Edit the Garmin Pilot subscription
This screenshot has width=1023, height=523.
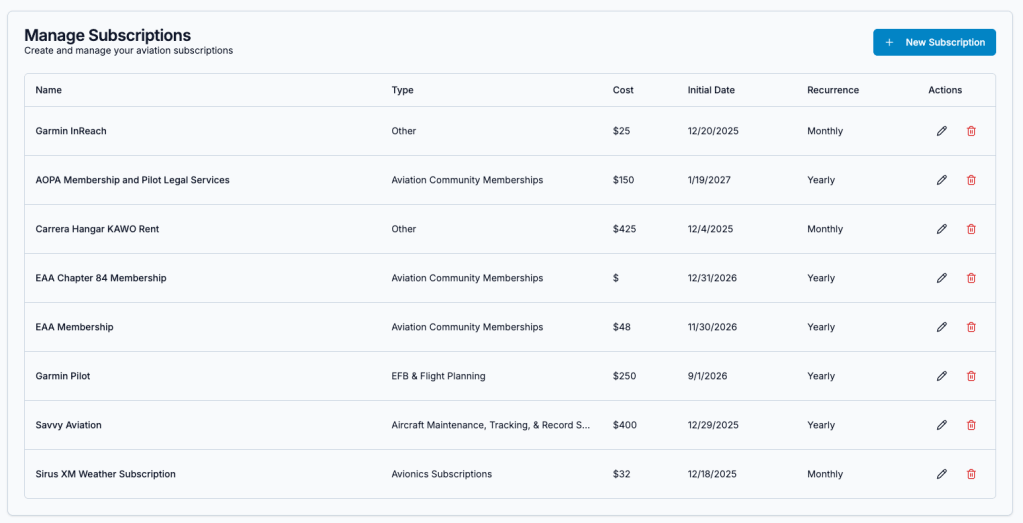941,376
